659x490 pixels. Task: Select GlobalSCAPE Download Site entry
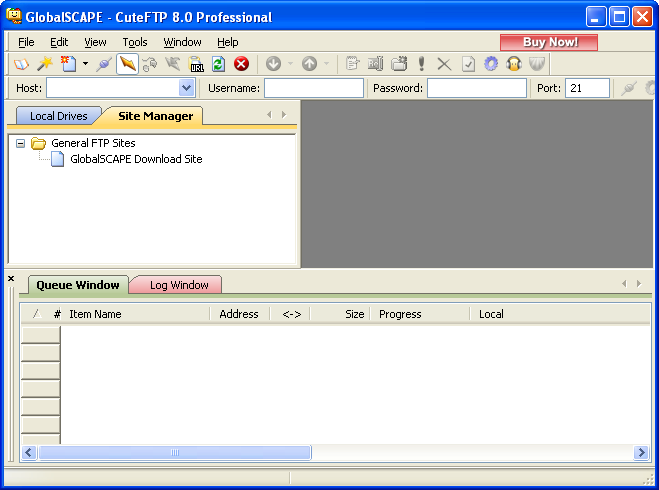coord(136,159)
